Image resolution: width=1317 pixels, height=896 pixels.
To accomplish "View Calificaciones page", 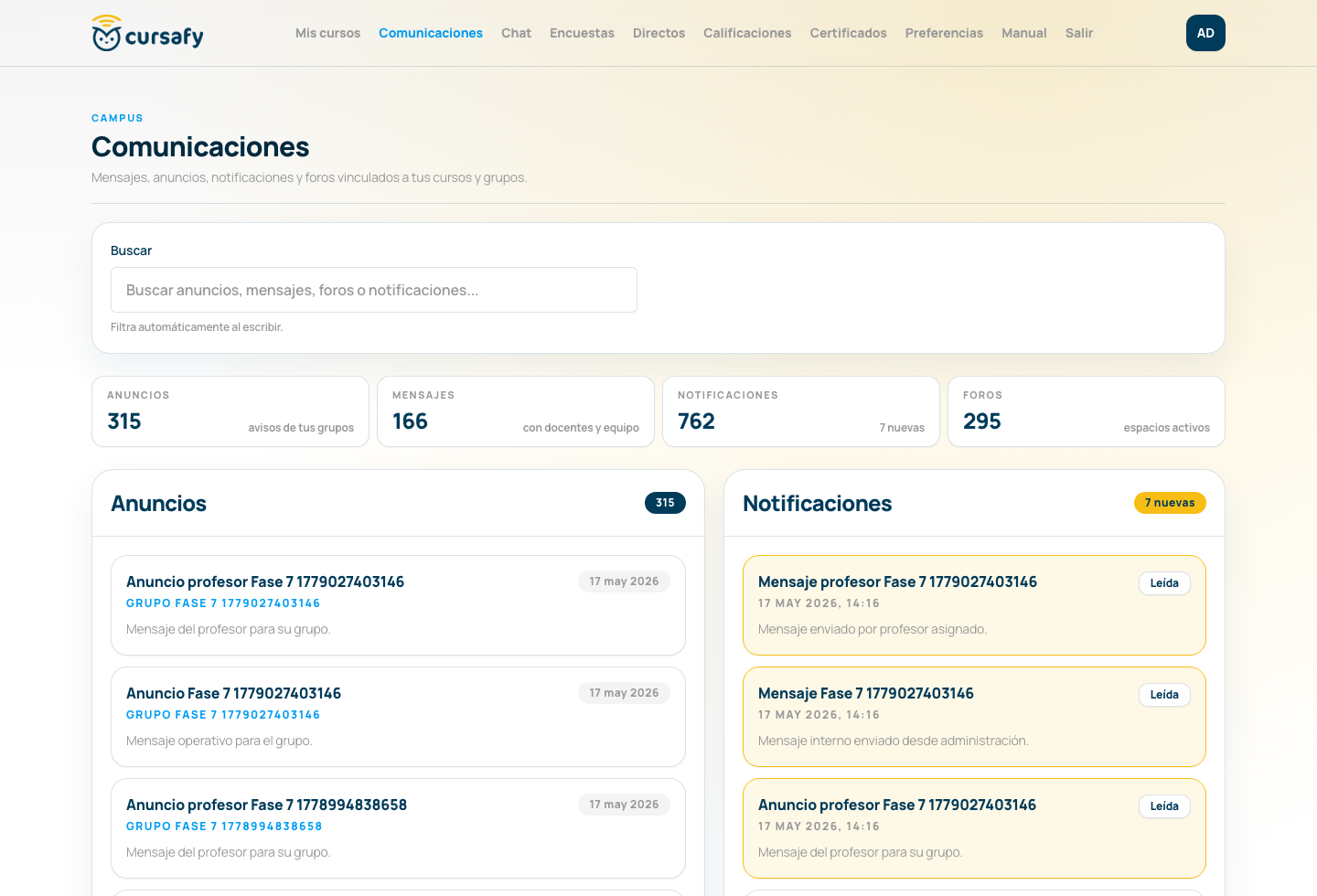I will tap(747, 33).
